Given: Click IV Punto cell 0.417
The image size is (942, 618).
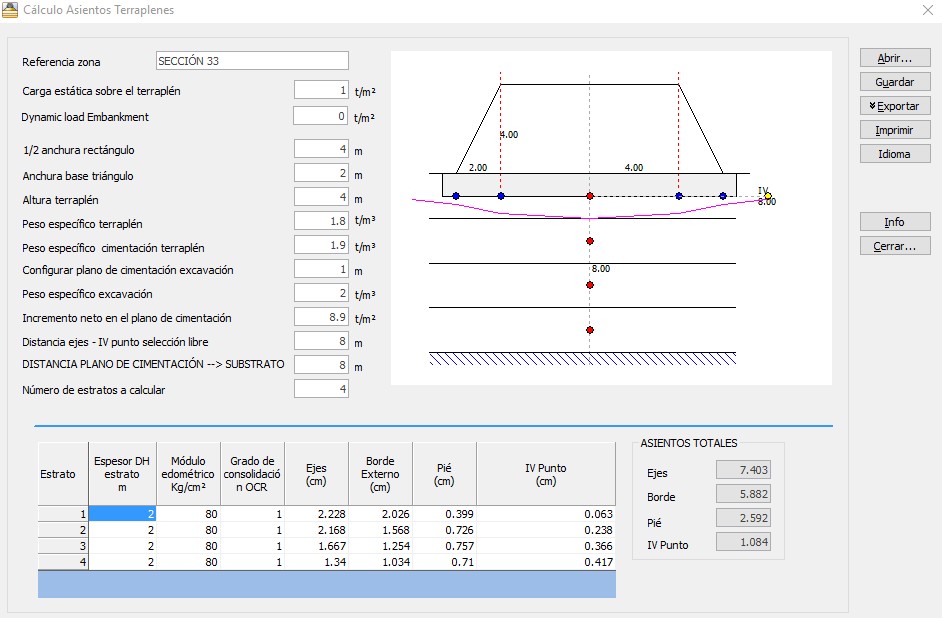Looking at the screenshot, I should 546,562.
